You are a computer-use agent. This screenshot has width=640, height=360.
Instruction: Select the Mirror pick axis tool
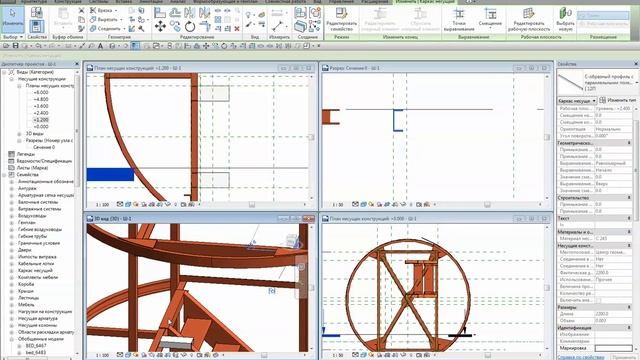click(190, 13)
